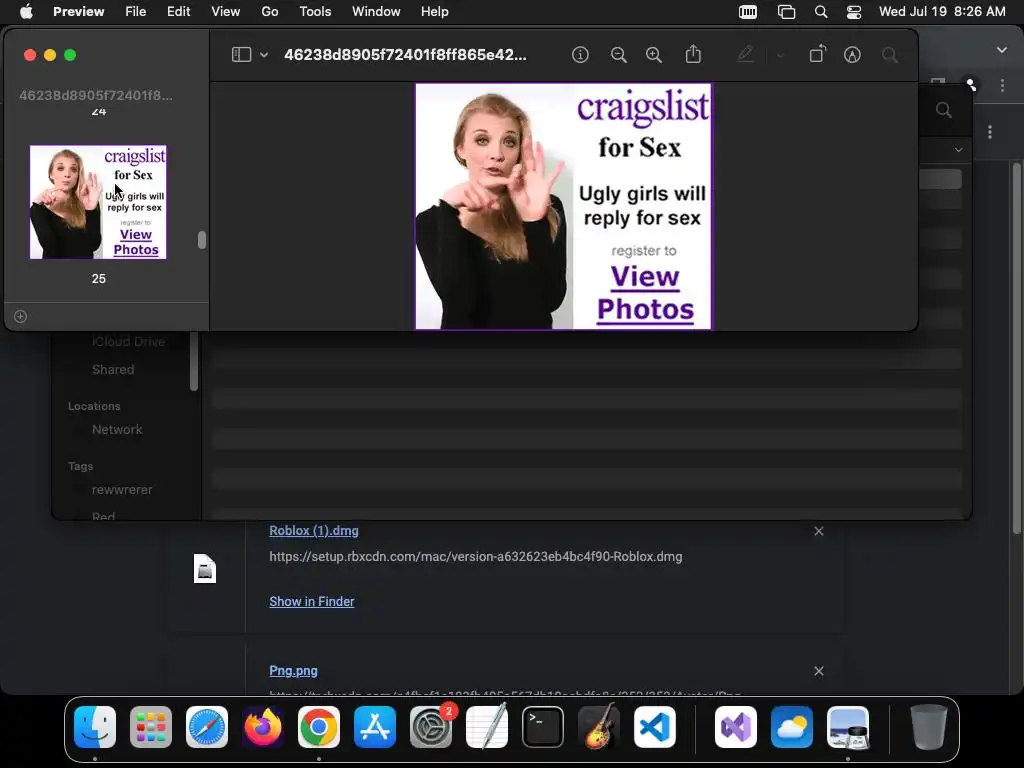This screenshot has height=768, width=1024.
Task: Open Launchpad from the Dock
Action: coord(151,727)
